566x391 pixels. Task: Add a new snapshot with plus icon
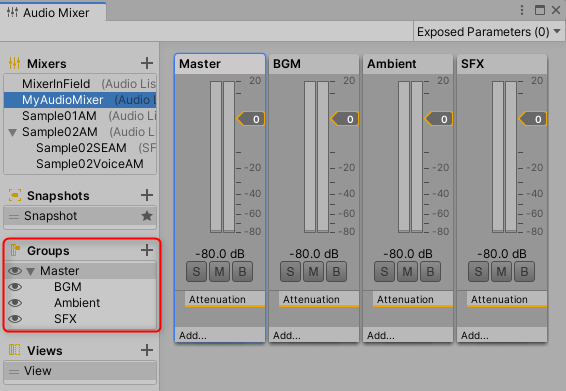point(147,195)
